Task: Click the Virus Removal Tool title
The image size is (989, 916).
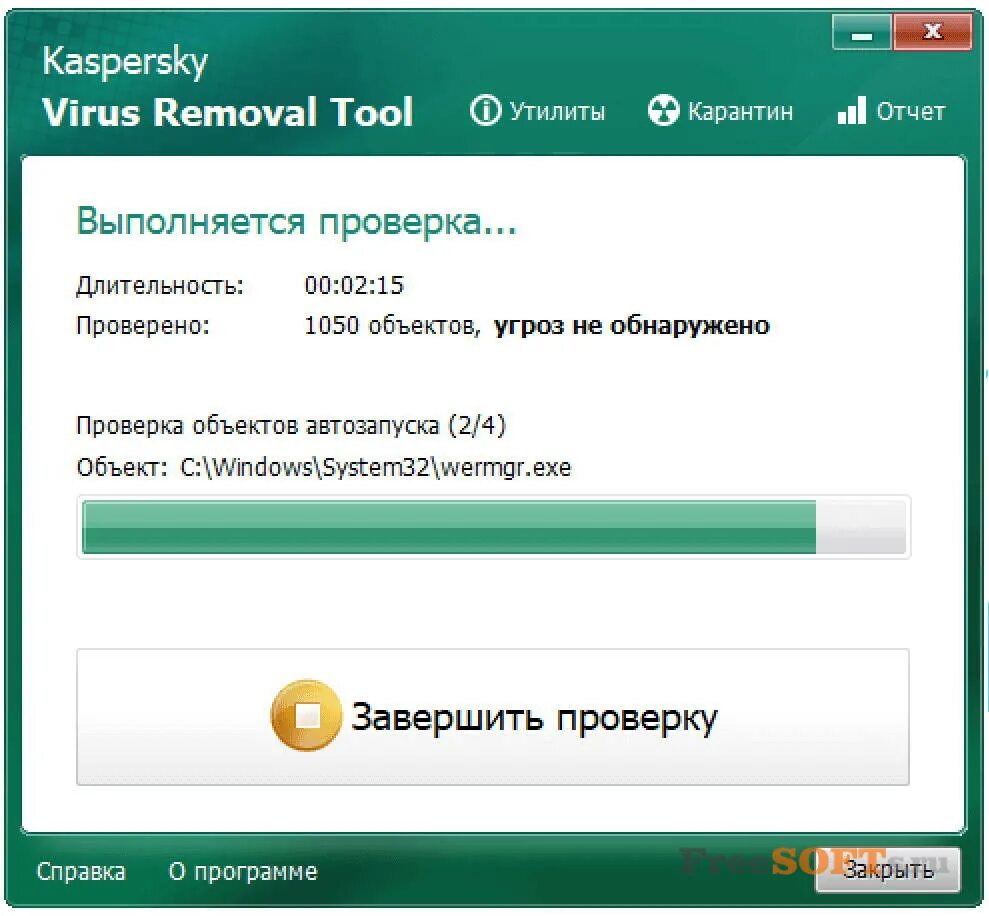Action: [228, 112]
